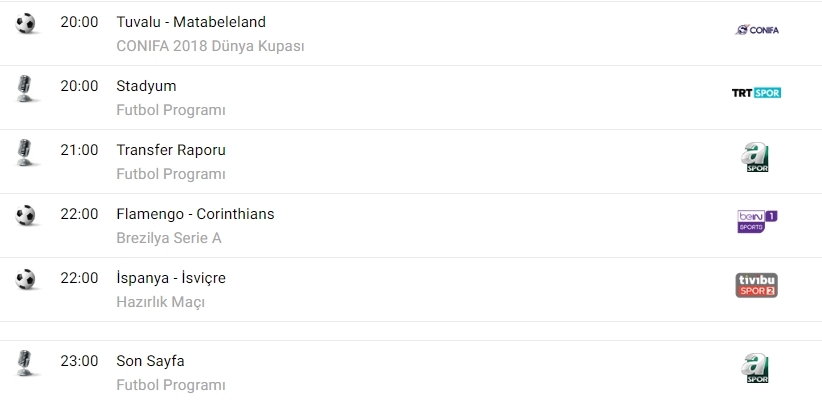The width and height of the screenshot is (822, 401).
Task: Click the CONIFA channel logo
Action: (756, 30)
